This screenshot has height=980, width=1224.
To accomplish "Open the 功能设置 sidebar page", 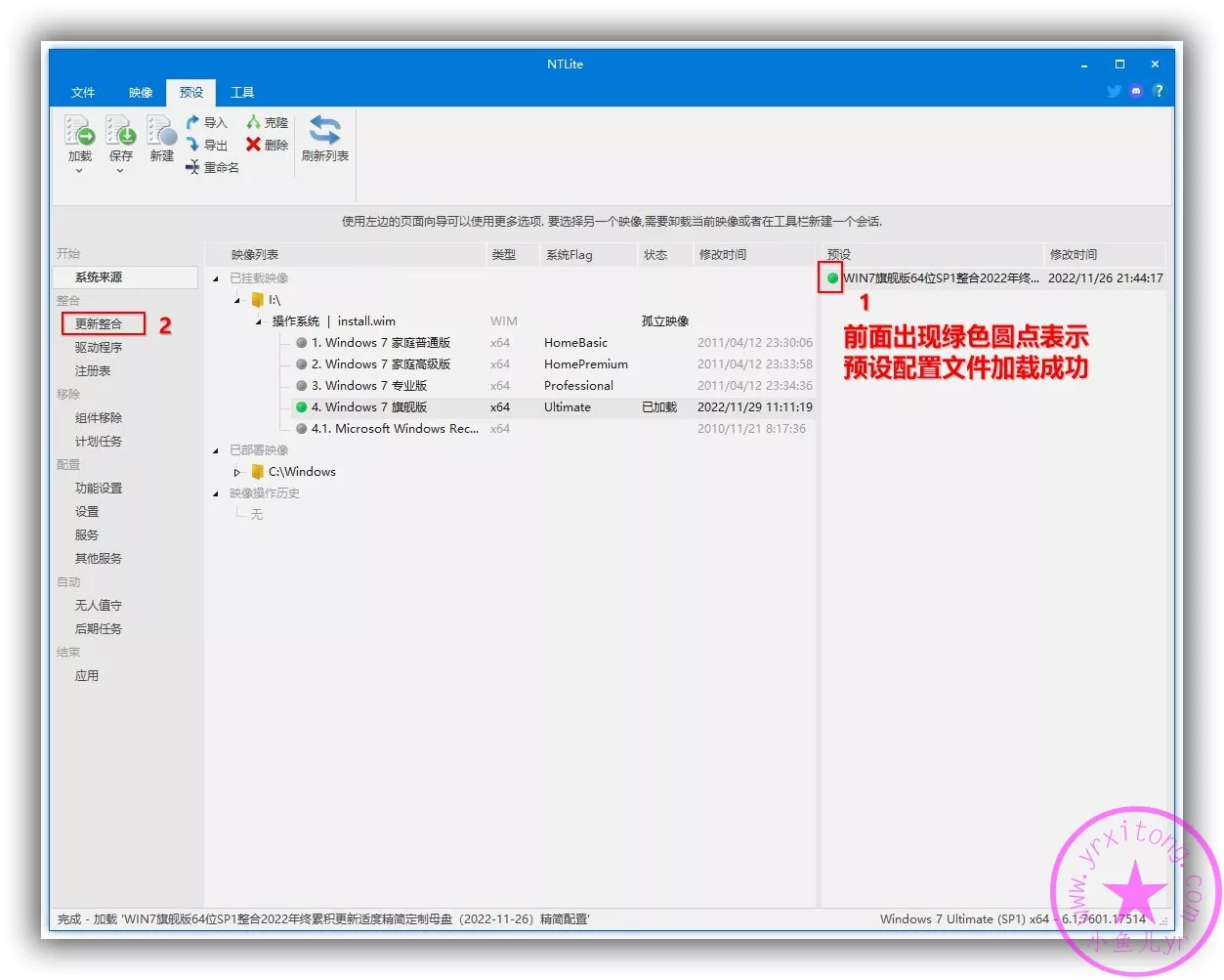I will coord(99,489).
